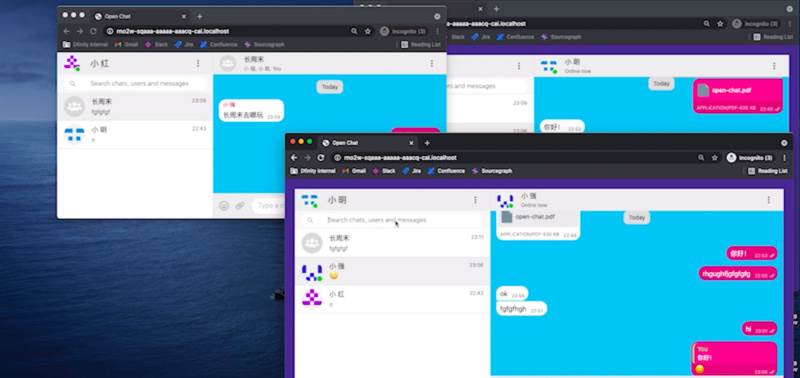This screenshot has width=800, height=378.
Task: Bookmark page with star icon in front window
Action: [x=715, y=158]
